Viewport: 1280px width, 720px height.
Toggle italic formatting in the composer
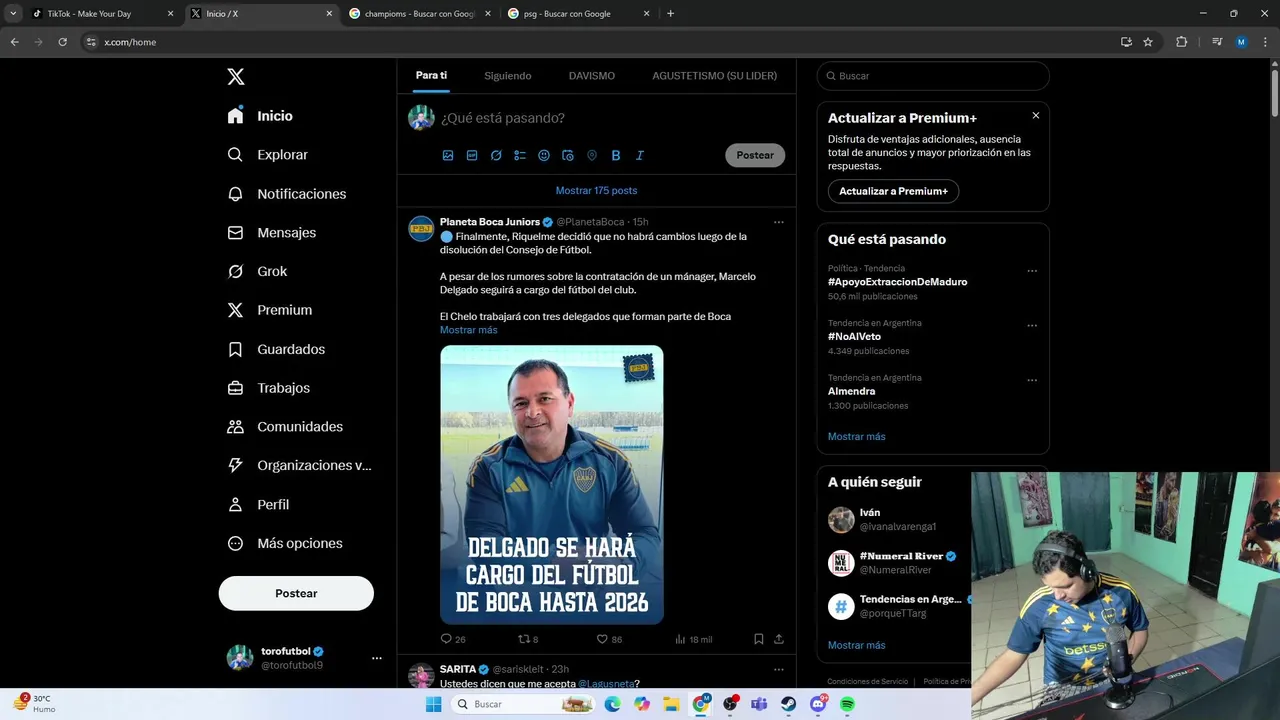(640, 155)
